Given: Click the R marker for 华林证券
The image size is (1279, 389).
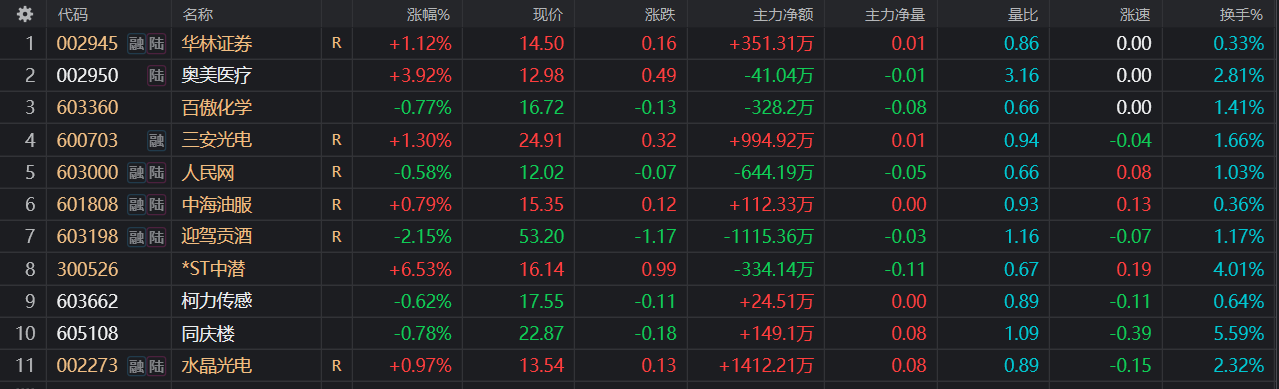Looking at the screenshot, I should point(337,44).
